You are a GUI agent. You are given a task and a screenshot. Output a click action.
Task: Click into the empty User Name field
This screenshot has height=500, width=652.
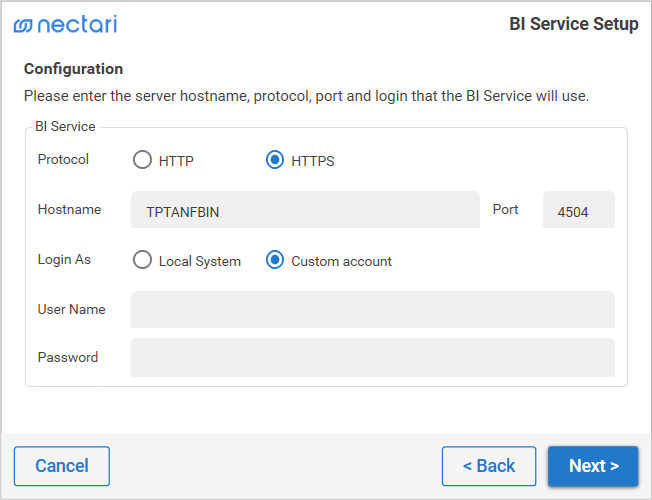click(x=373, y=309)
